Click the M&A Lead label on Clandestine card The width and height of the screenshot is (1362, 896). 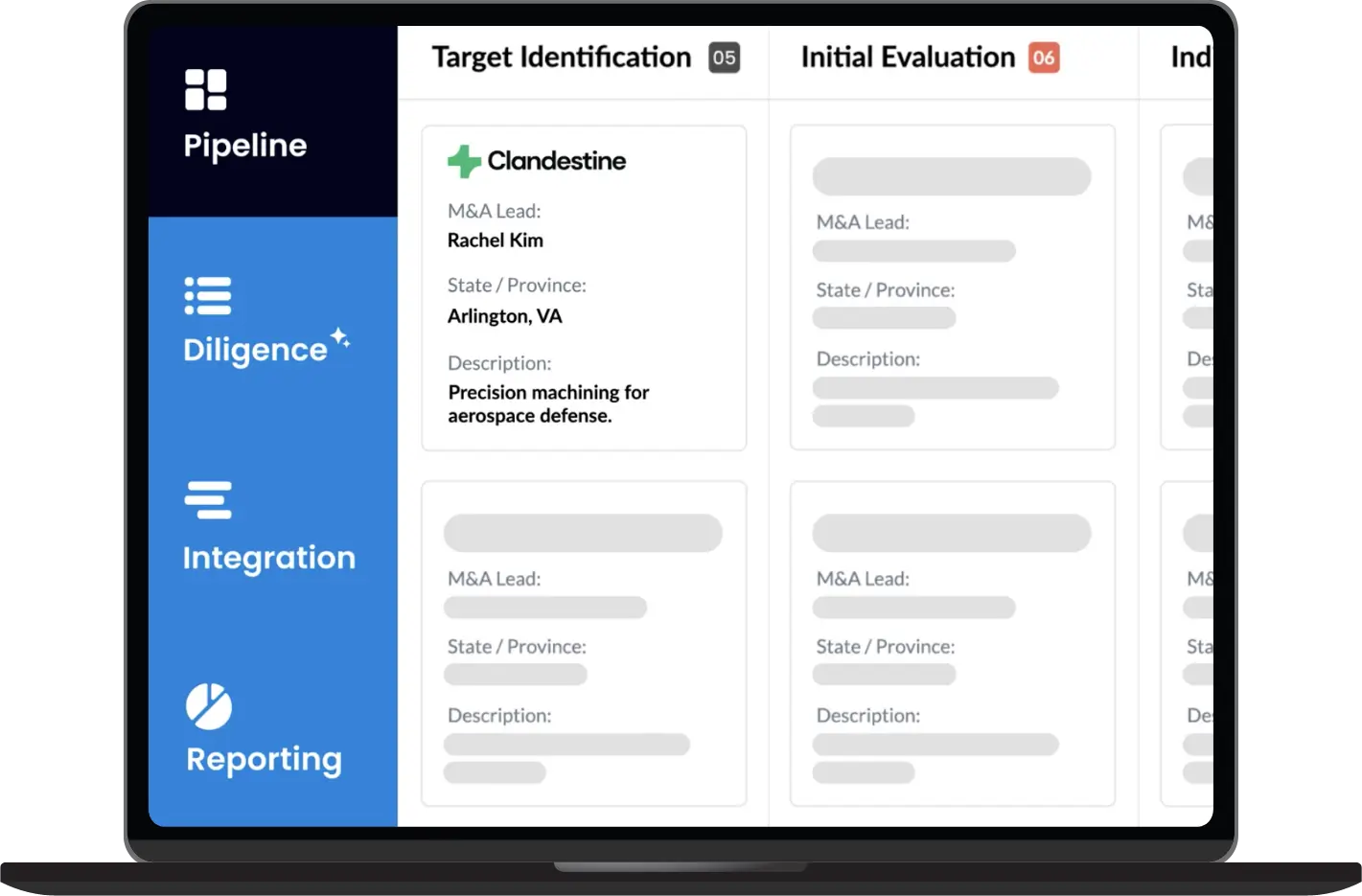[494, 211]
